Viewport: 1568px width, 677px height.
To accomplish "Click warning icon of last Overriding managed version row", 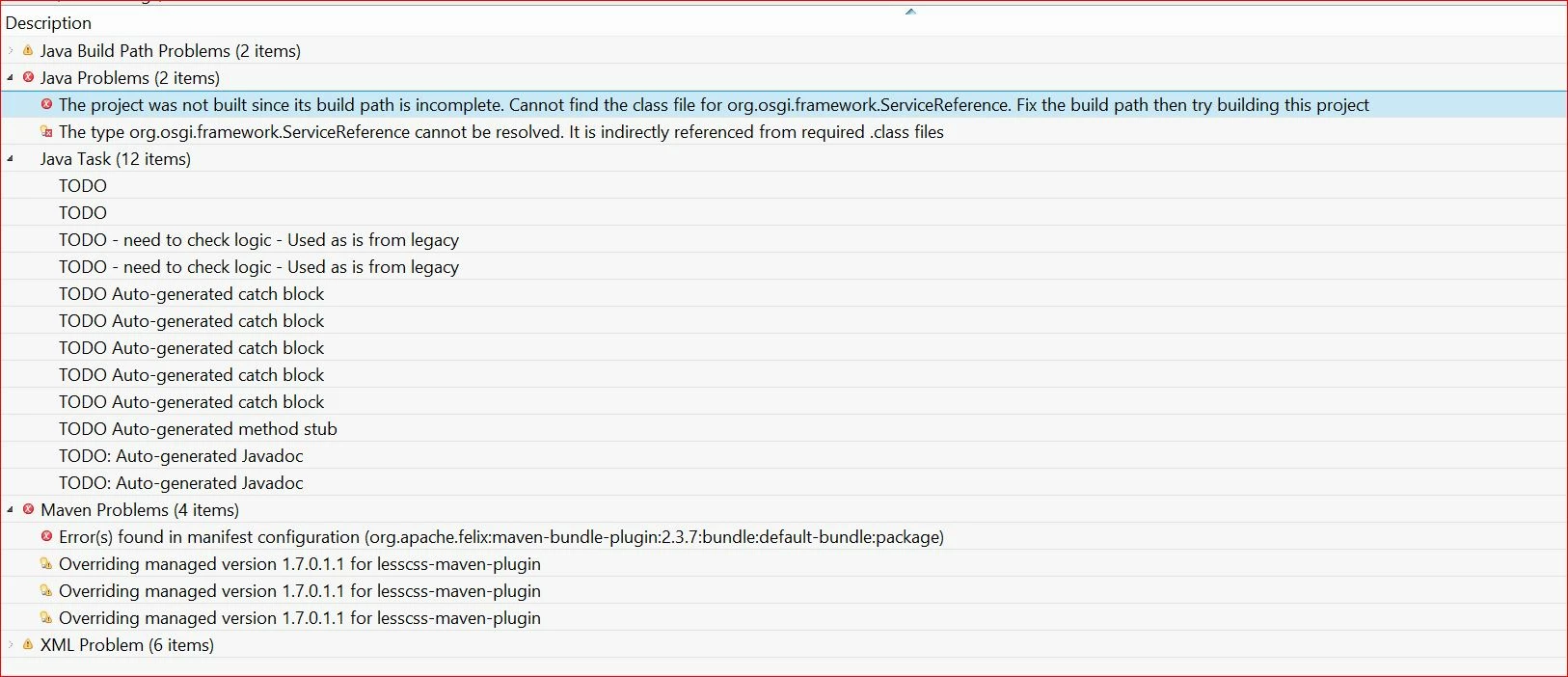I will (x=46, y=617).
